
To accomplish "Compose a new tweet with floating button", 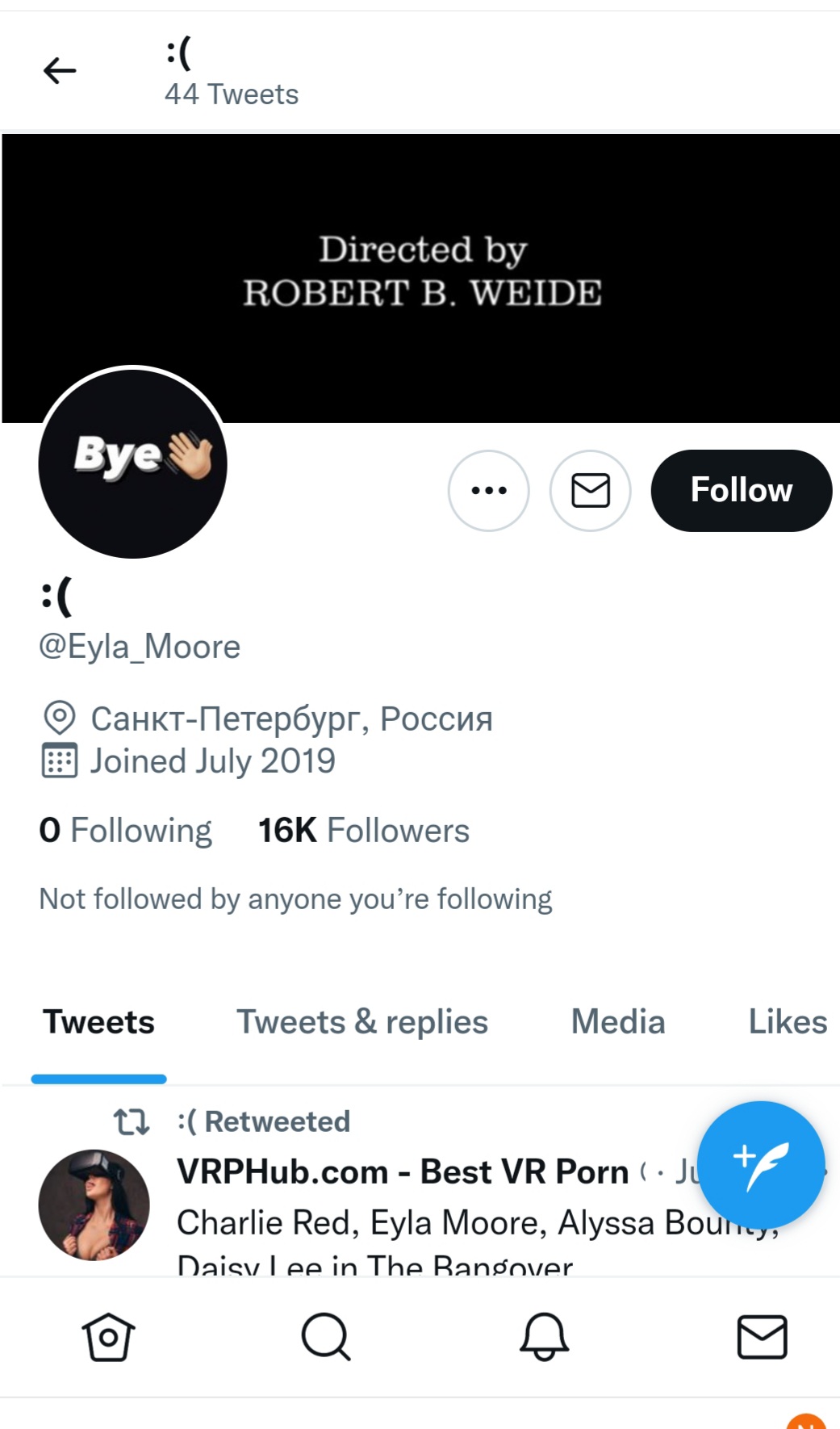I will [x=760, y=1164].
